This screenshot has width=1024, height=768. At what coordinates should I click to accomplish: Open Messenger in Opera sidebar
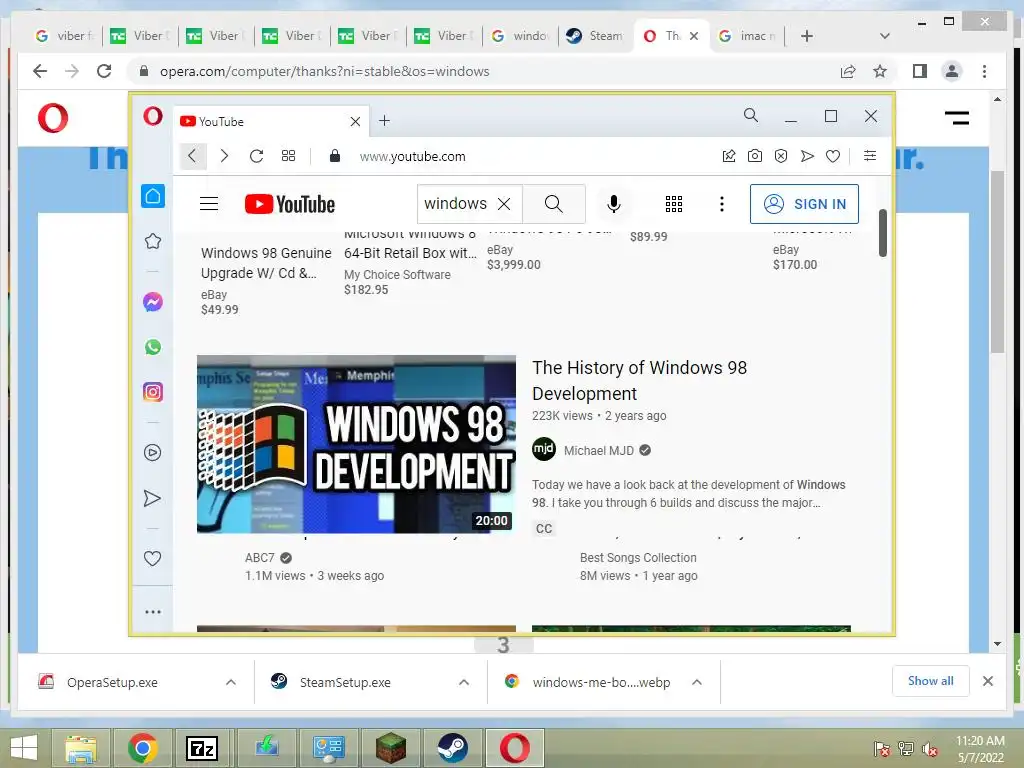pyautogui.click(x=153, y=302)
